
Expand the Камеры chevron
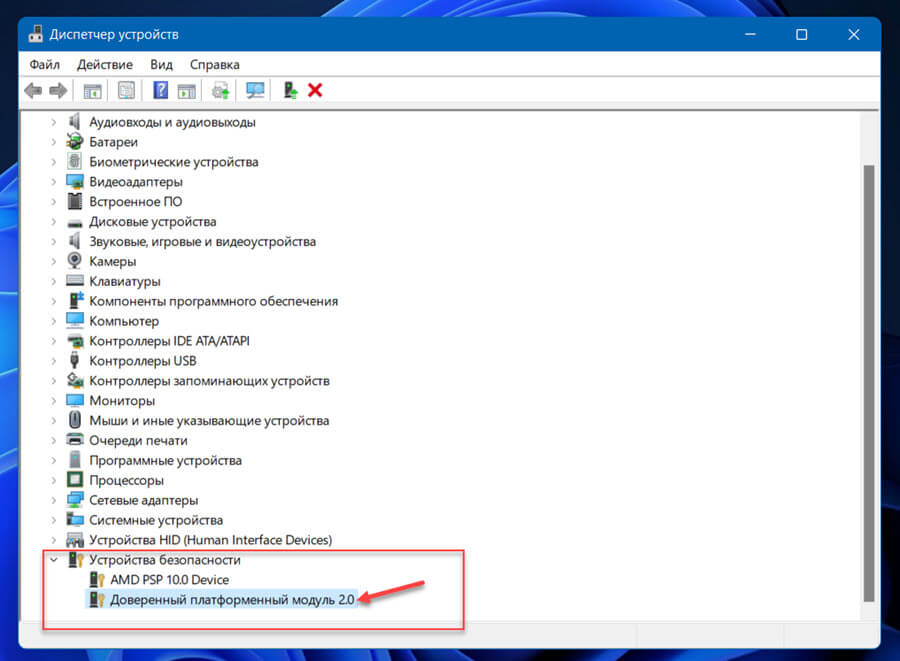(x=53, y=261)
